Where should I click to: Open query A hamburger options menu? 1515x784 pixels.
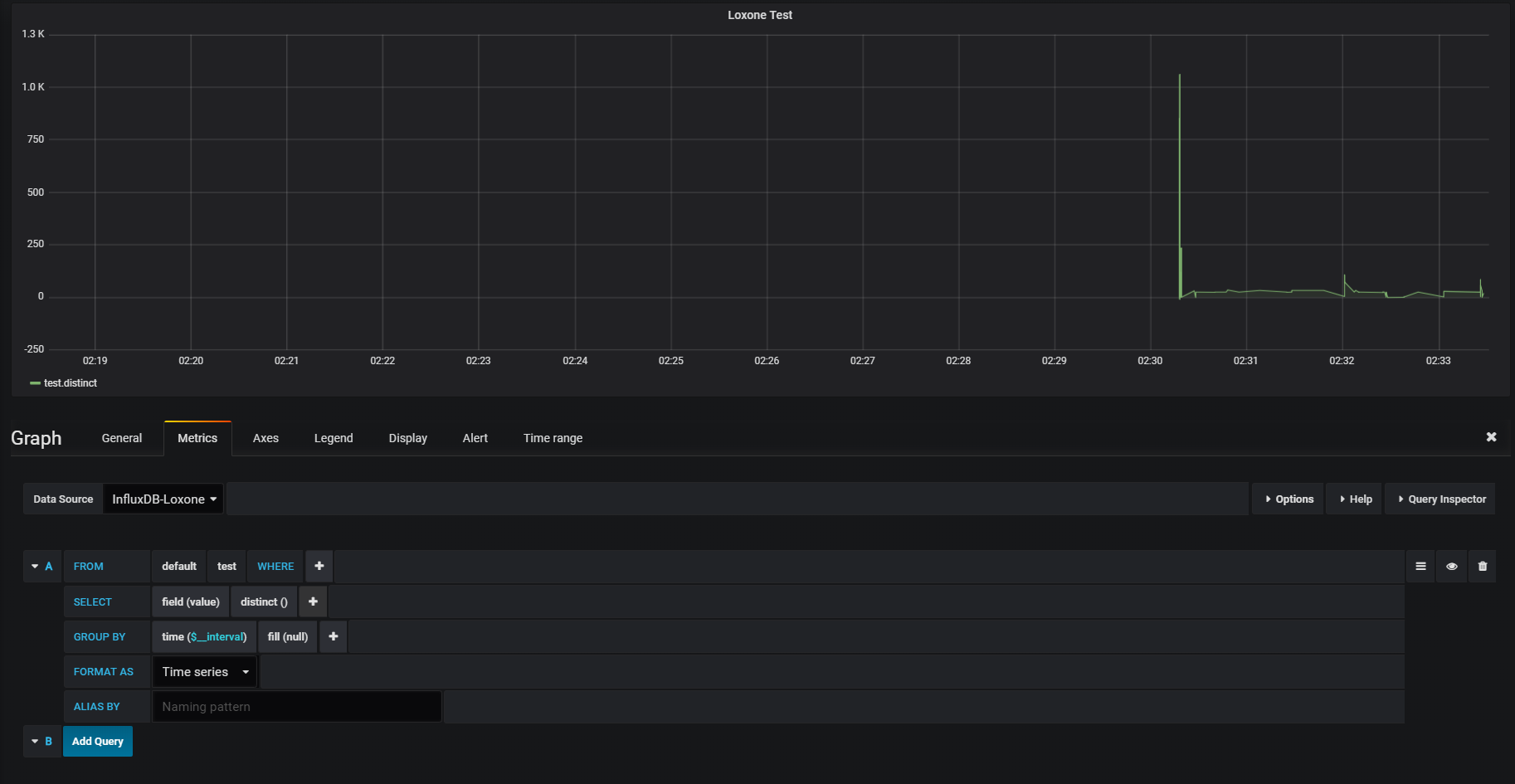(1420, 567)
